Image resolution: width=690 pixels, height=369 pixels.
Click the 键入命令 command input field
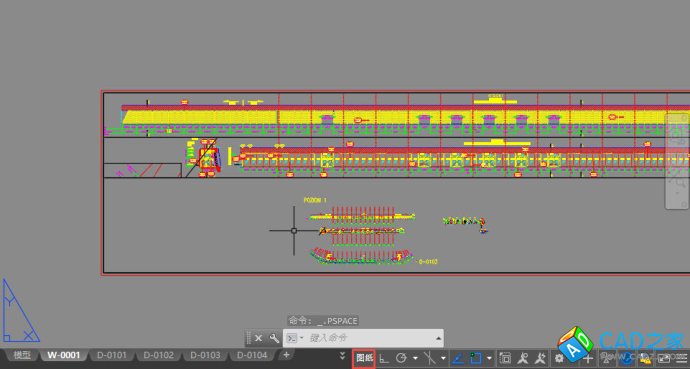pyautogui.click(x=370, y=338)
